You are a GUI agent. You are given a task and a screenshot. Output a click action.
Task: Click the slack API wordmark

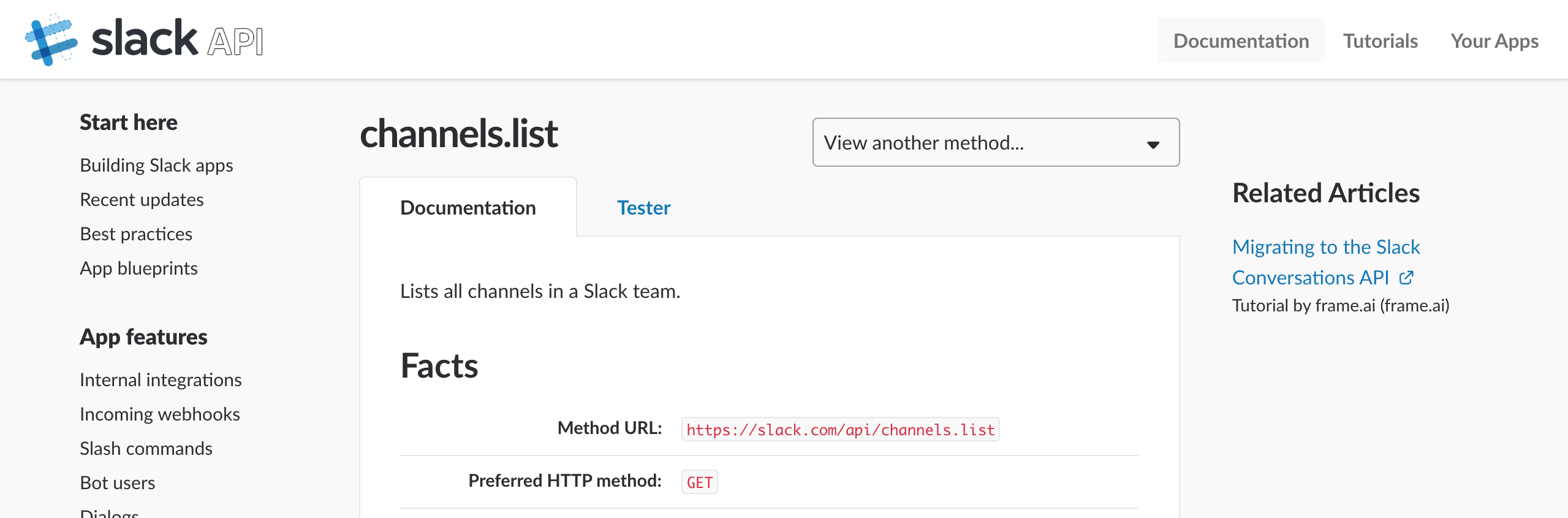(x=178, y=39)
